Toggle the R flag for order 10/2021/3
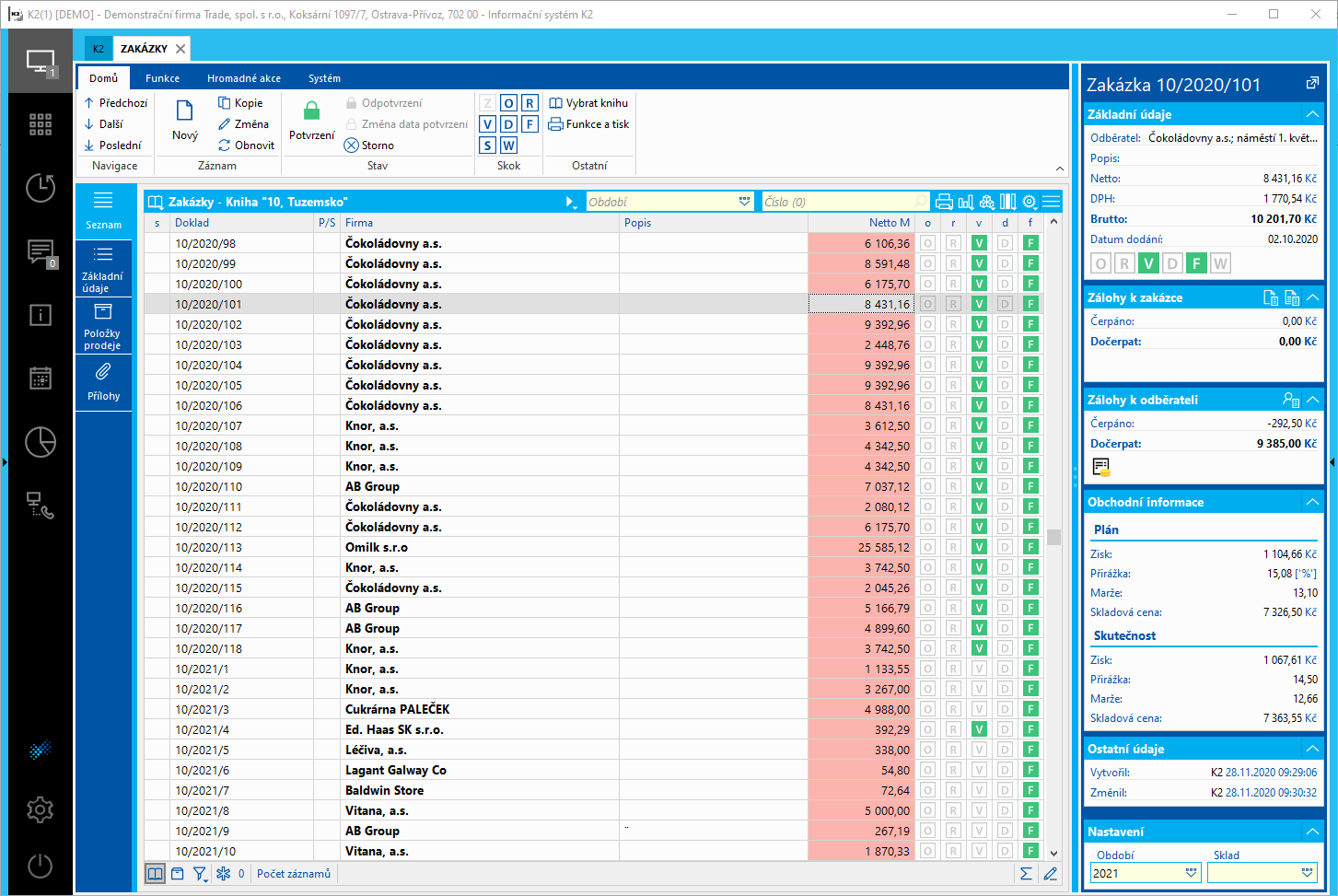This screenshot has height=896, width=1338. pos(953,710)
